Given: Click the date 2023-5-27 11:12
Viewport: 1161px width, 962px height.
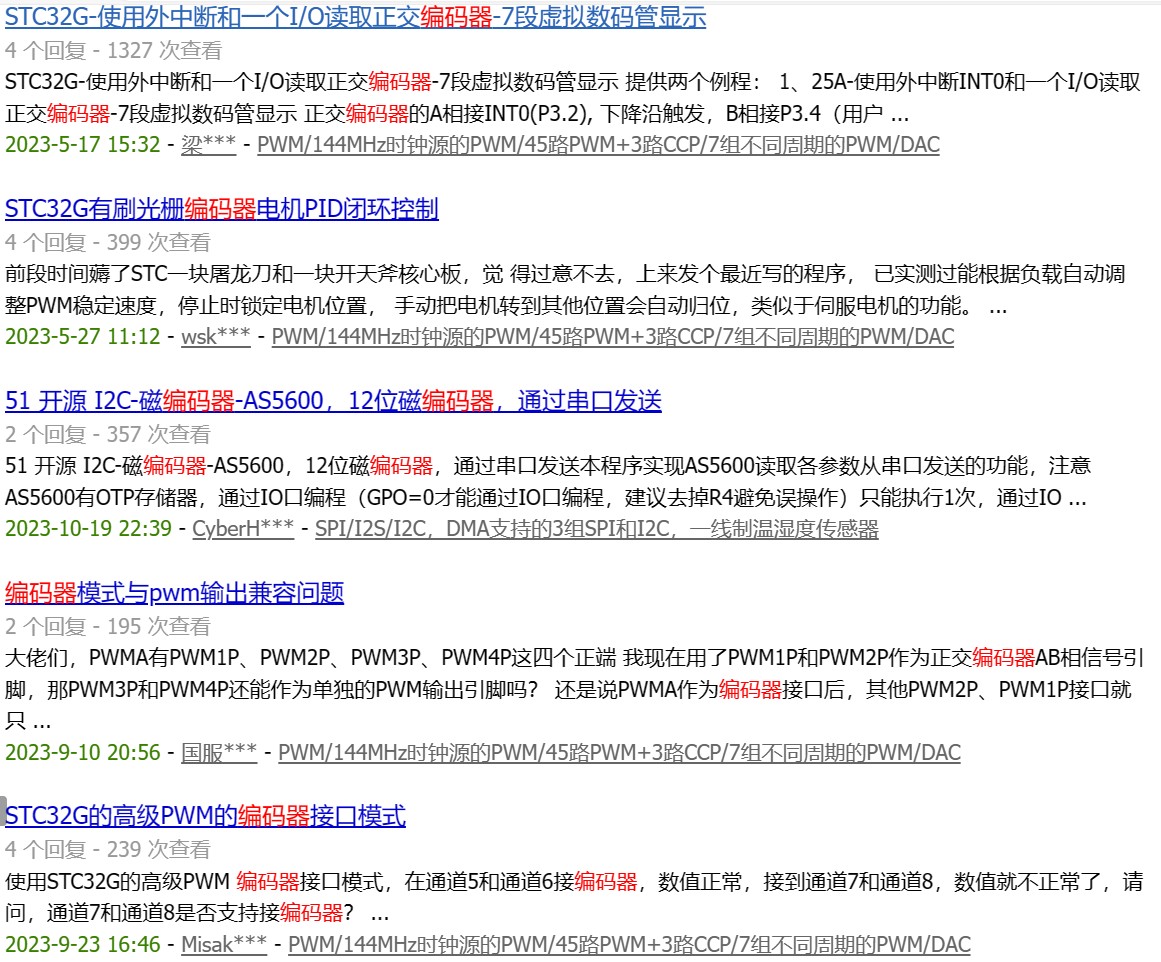Looking at the screenshot, I should [82, 336].
